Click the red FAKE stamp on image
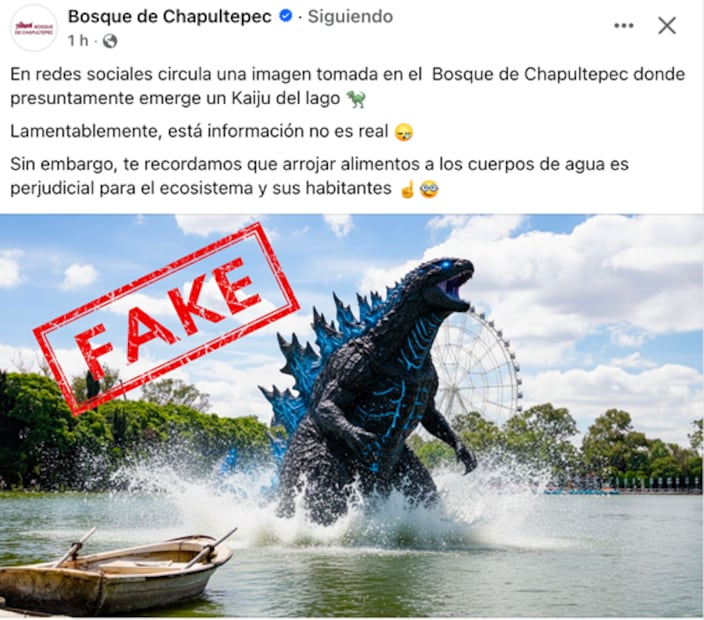The width and height of the screenshot is (704, 620). (167, 318)
